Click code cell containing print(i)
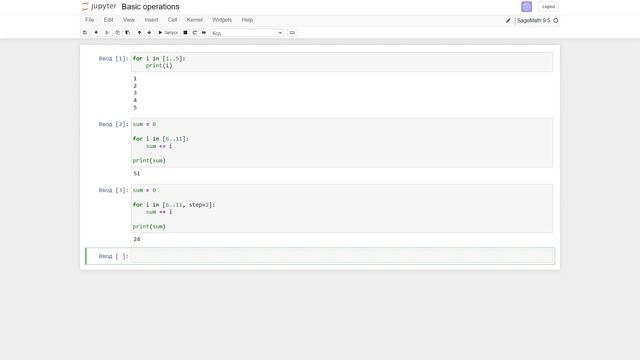Image resolution: width=640 pixels, height=360 pixels. click(x=342, y=62)
